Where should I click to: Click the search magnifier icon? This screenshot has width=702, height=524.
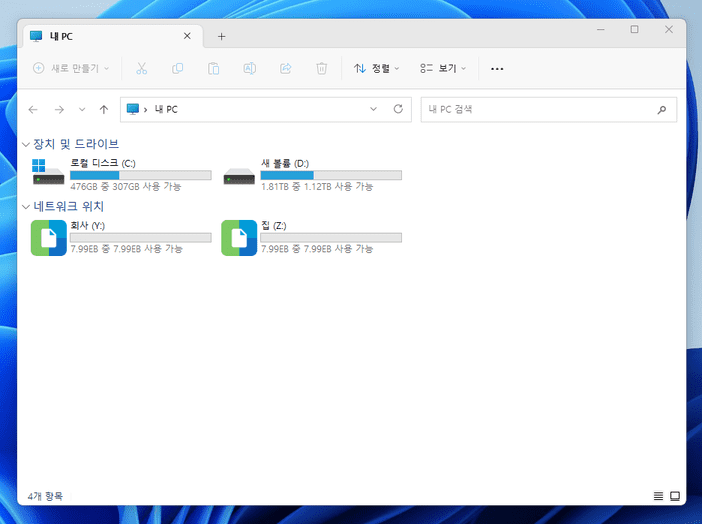point(662,110)
